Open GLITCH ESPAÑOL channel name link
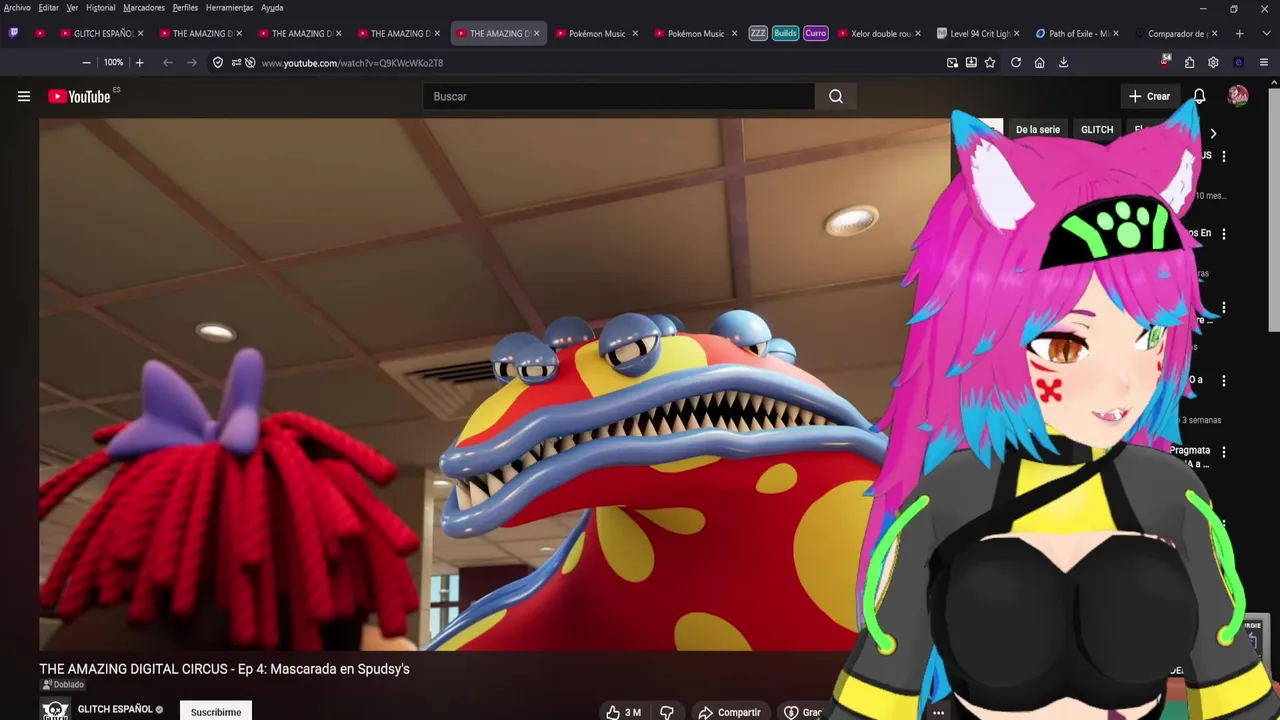Image resolution: width=1280 pixels, height=720 pixels. [115, 709]
